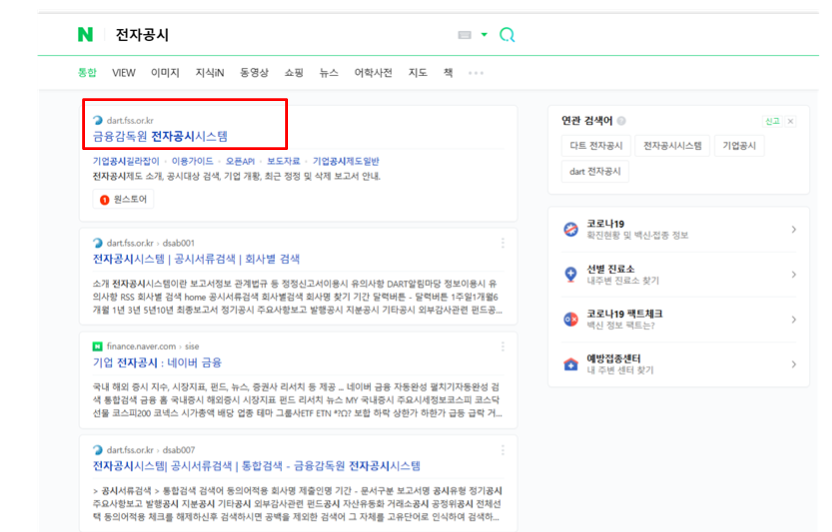Select the 다트 전자공시 related search

coord(596,146)
